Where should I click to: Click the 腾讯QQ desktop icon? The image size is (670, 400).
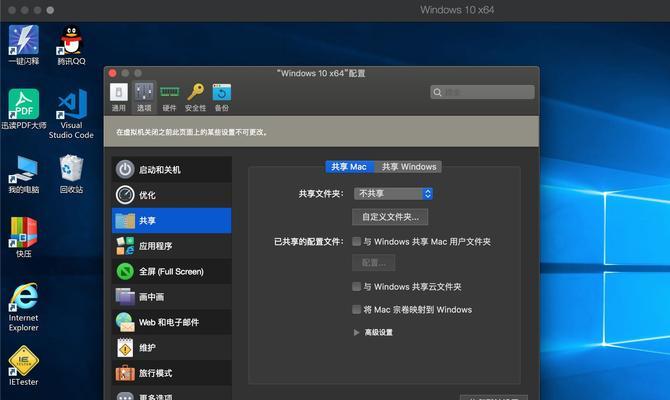[x=71, y=45]
